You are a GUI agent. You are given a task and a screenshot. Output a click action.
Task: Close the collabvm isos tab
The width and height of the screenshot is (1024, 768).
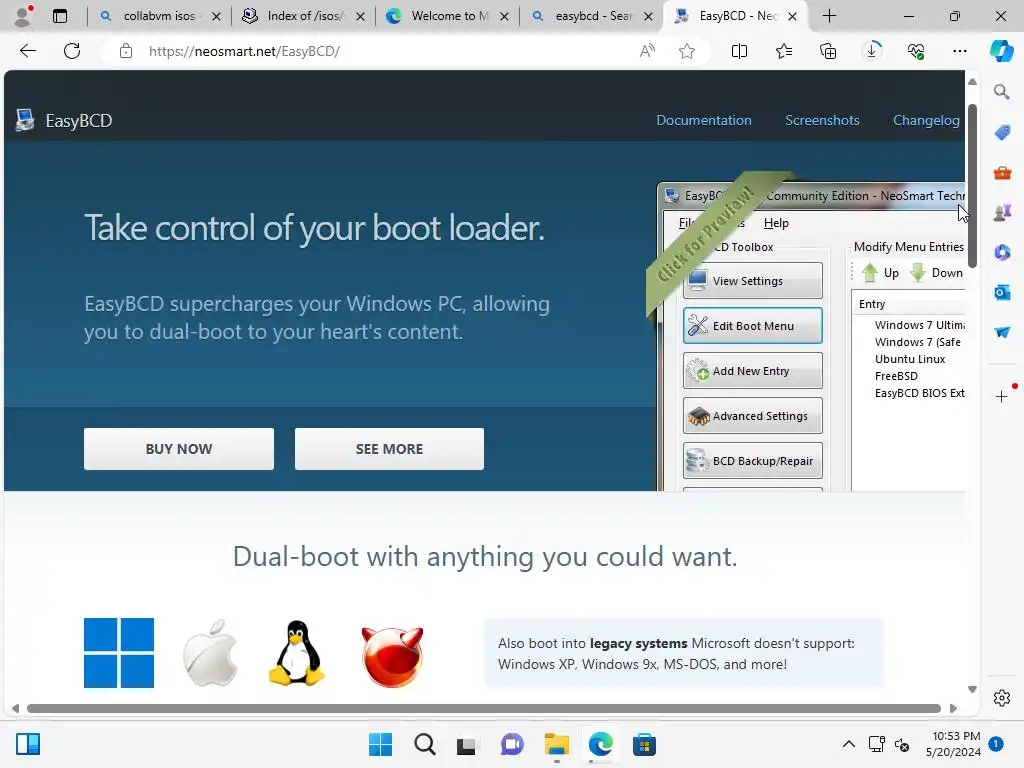tap(216, 16)
